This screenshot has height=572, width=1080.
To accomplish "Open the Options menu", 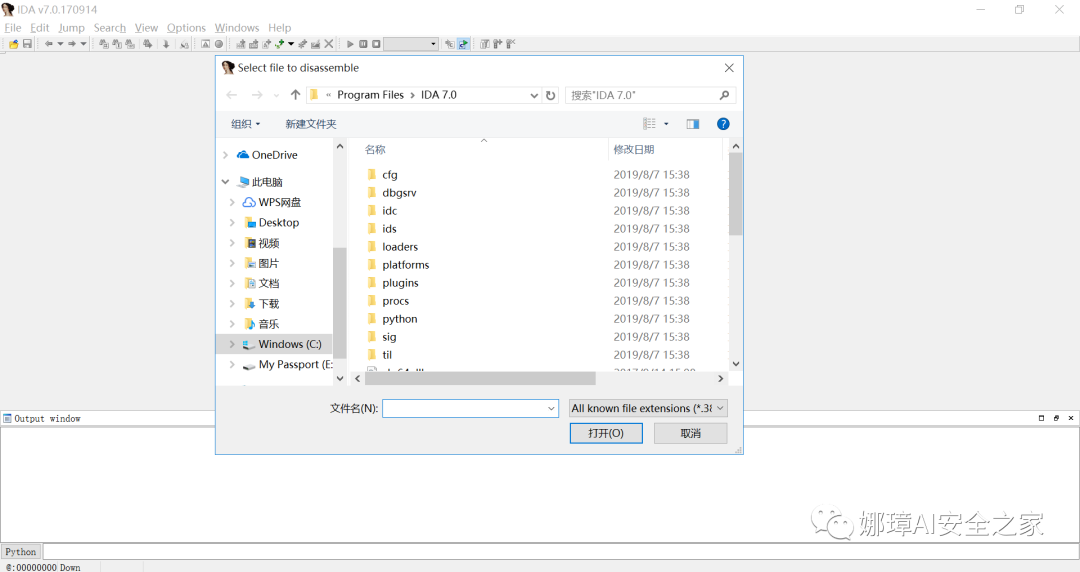I will [x=186, y=28].
